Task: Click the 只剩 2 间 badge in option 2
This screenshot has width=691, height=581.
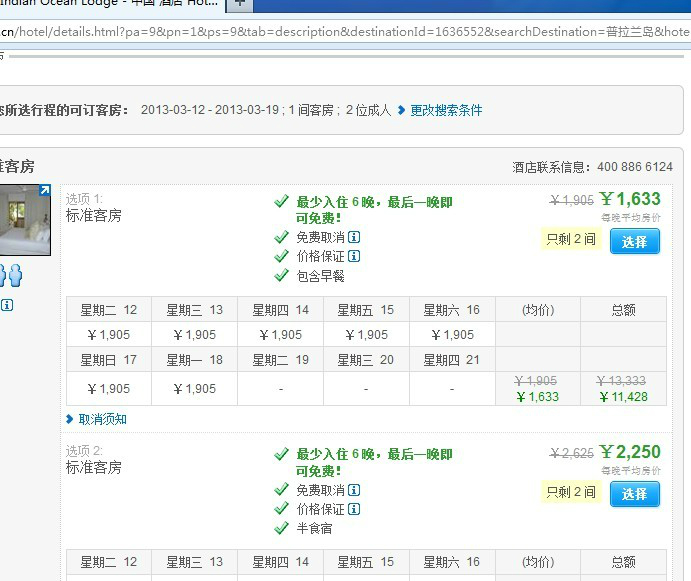Action: pyautogui.click(x=571, y=492)
